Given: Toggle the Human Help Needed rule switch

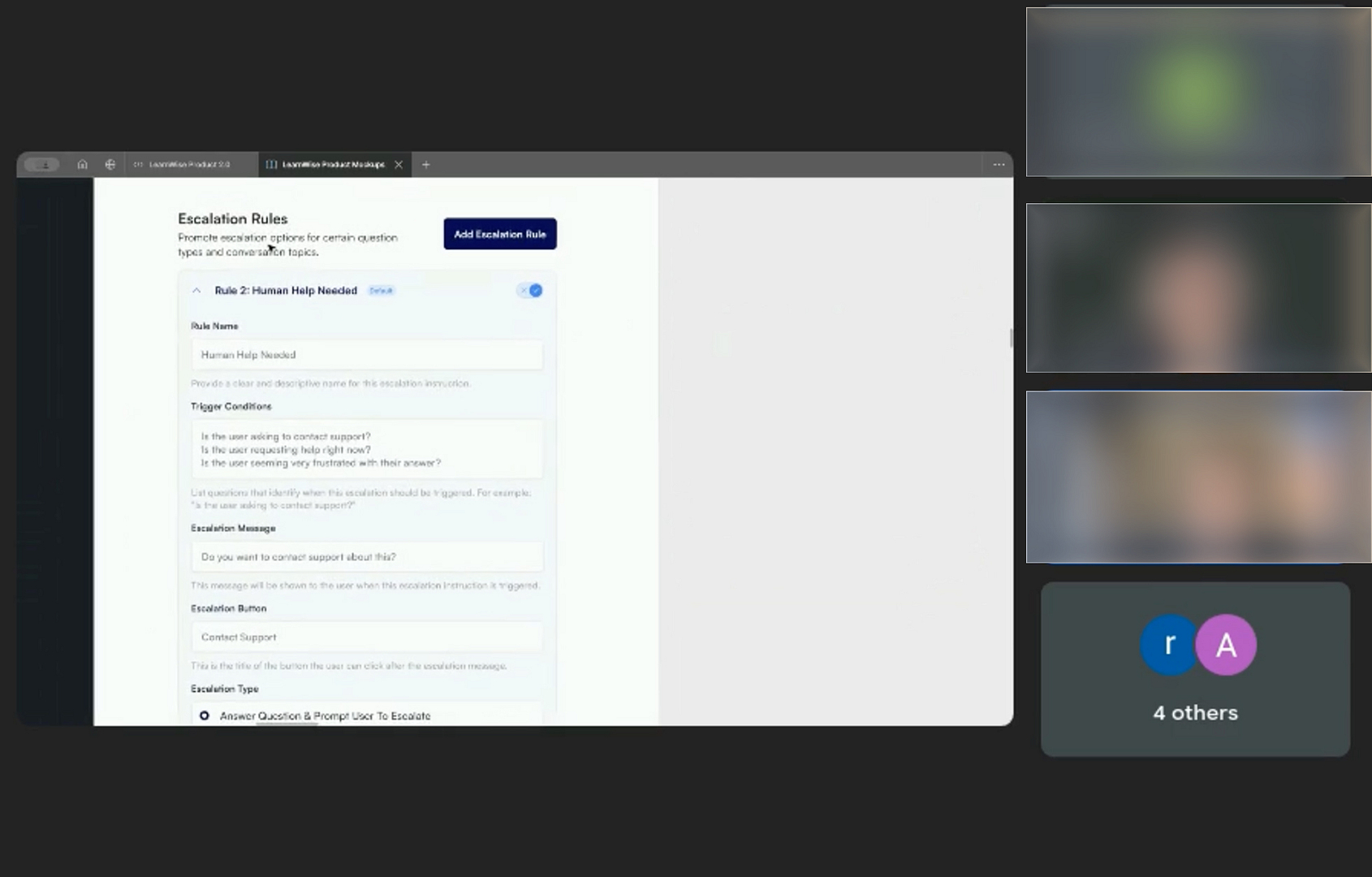Looking at the screenshot, I should [530, 290].
